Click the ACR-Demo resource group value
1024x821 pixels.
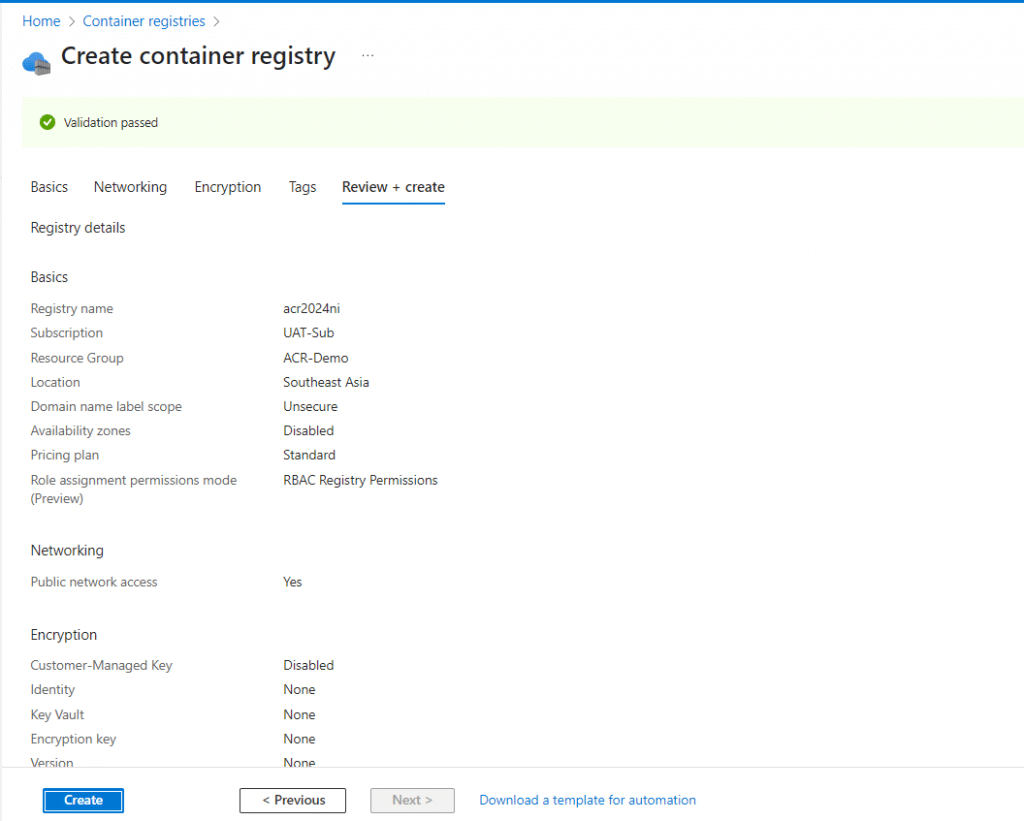click(x=315, y=358)
